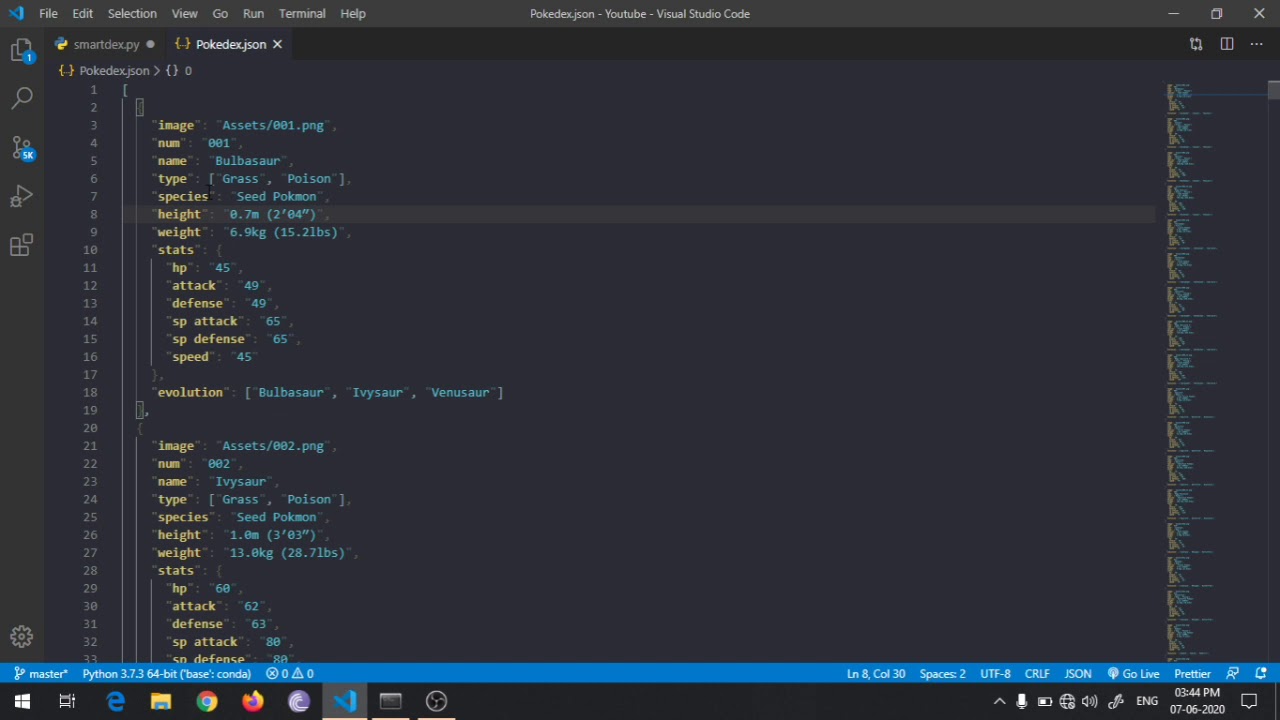This screenshot has width=1280, height=720.
Task: Open Firefox from taskbar
Action: click(x=253, y=701)
